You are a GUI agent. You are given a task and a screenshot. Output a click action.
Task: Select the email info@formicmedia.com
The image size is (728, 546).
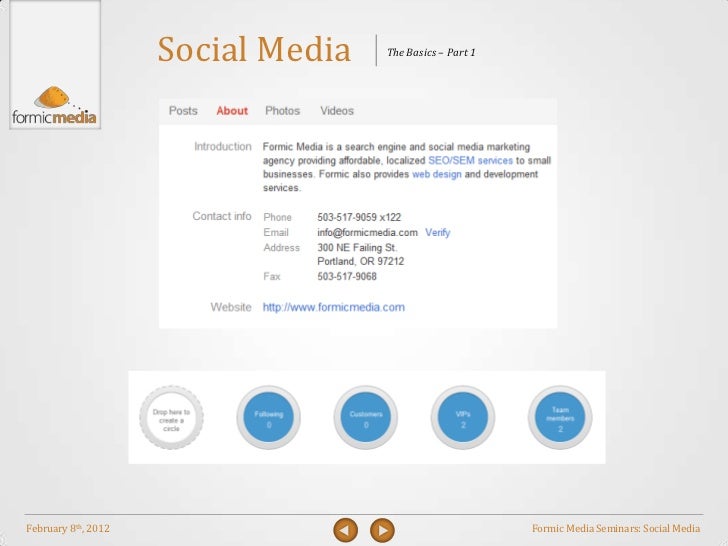367,233
